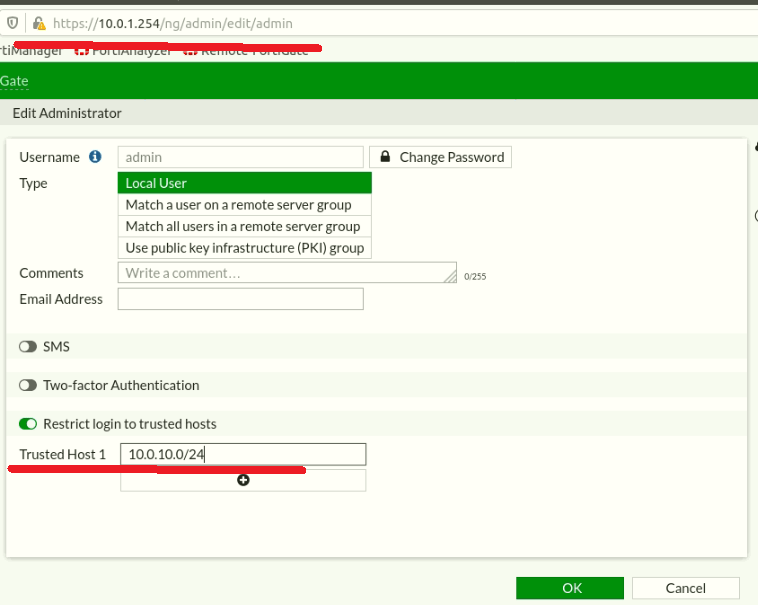Focus the Comments text area
The width and height of the screenshot is (758, 605).
tap(286, 273)
